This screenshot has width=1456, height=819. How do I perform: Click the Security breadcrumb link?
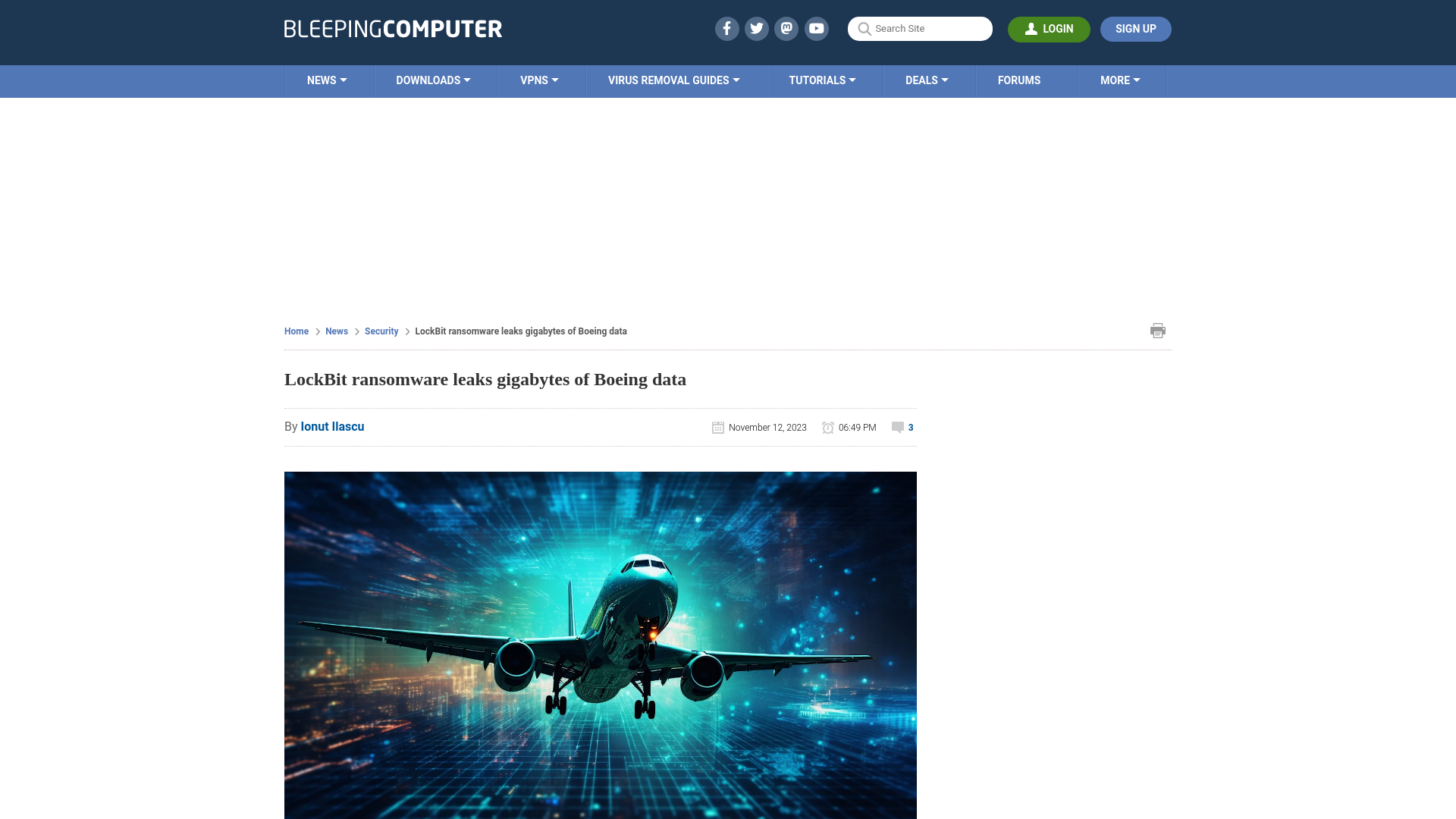(x=381, y=331)
